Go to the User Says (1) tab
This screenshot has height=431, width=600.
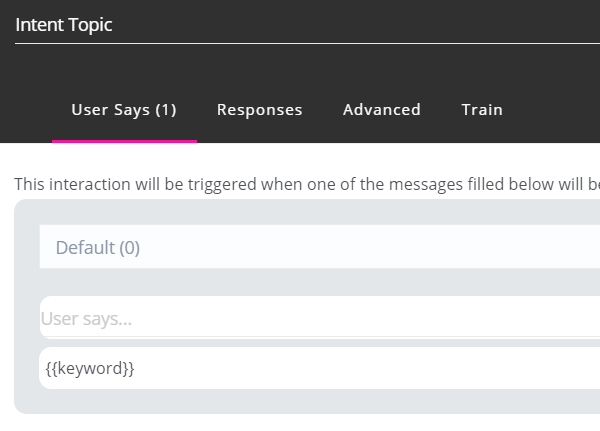pos(124,110)
